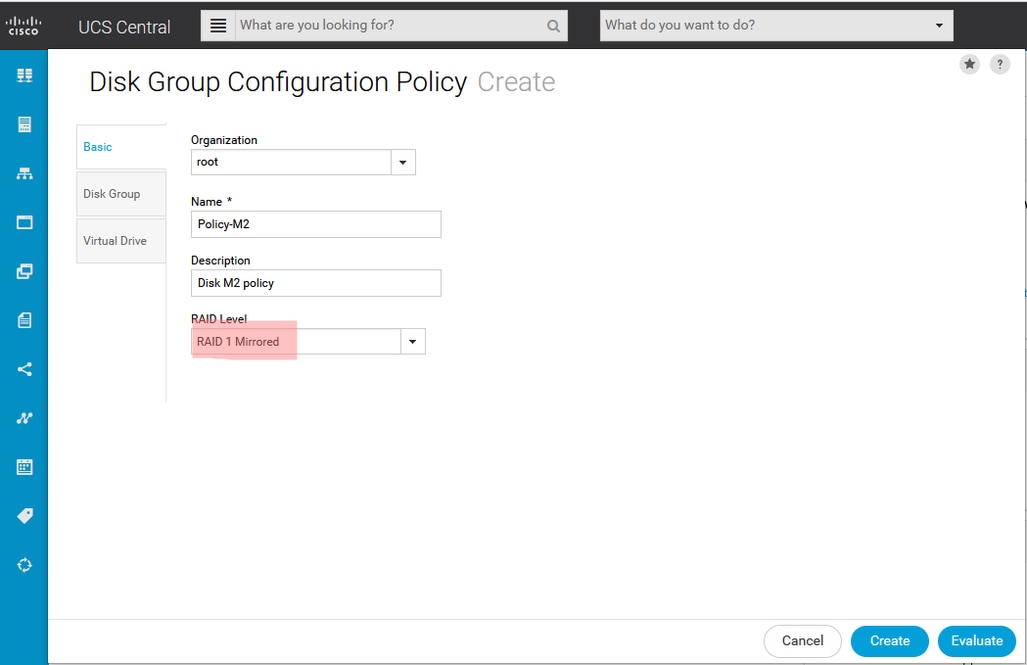The image size is (1027, 665).
Task: Expand 'What do you want to do?' dropdown
Action: tap(939, 26)
